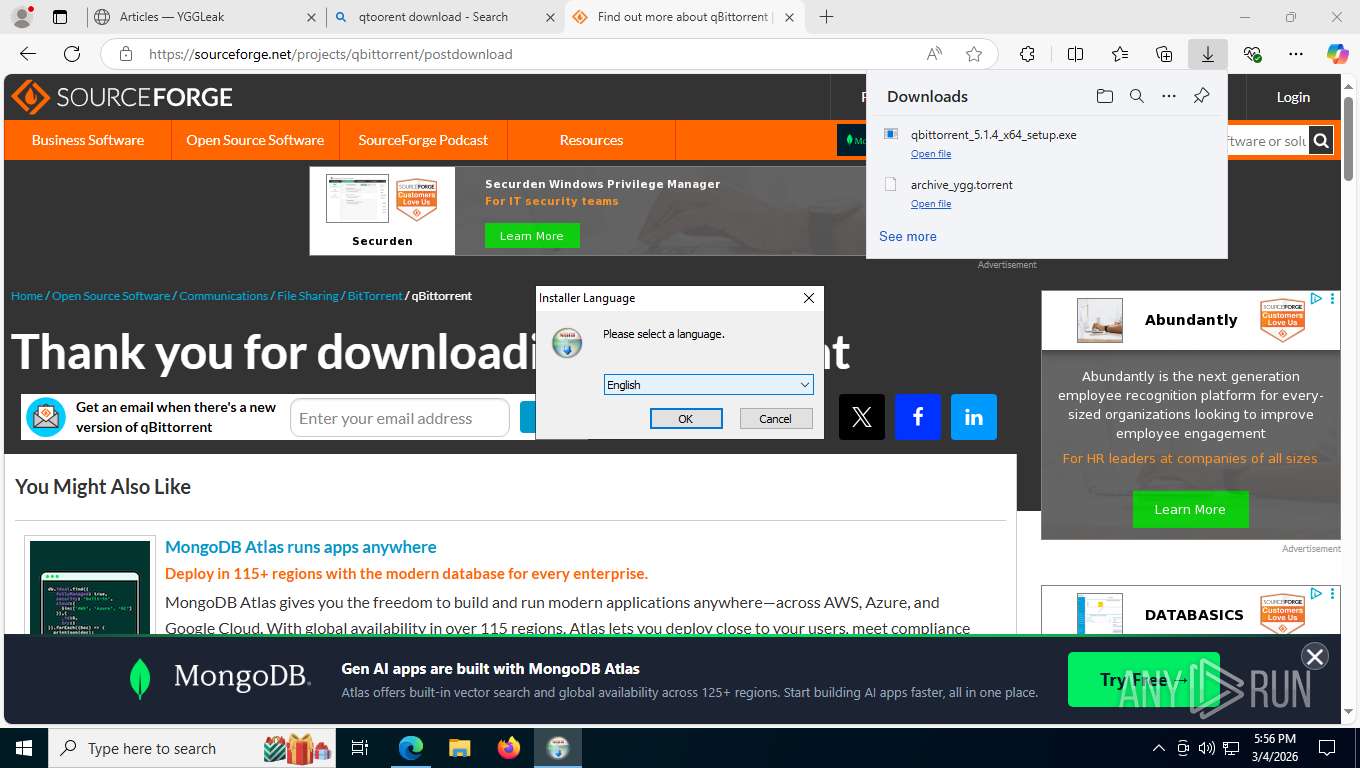
Task: Click Learn More in Securden ad
Action: click(532, 236)
